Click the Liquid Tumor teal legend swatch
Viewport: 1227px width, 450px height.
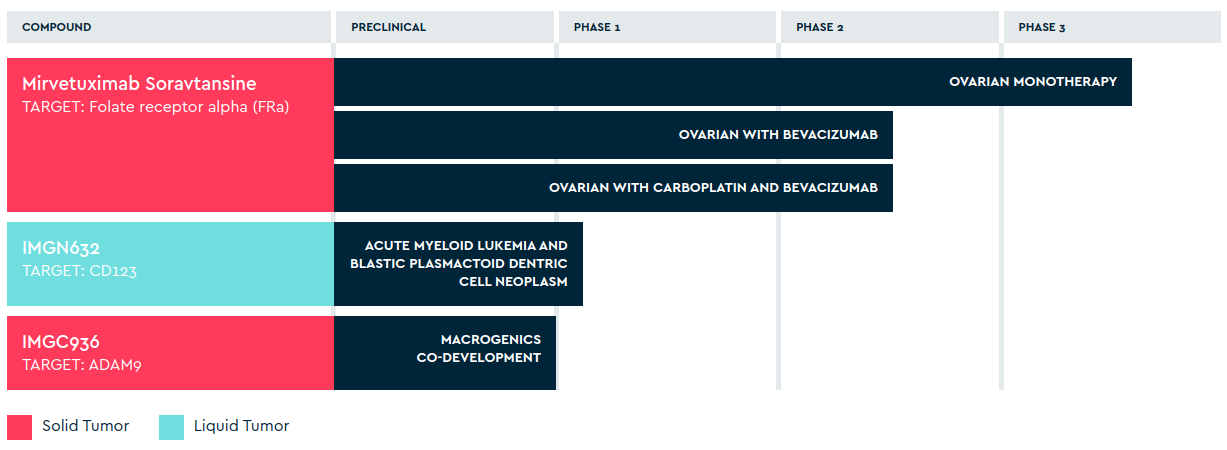click(171, 427)
